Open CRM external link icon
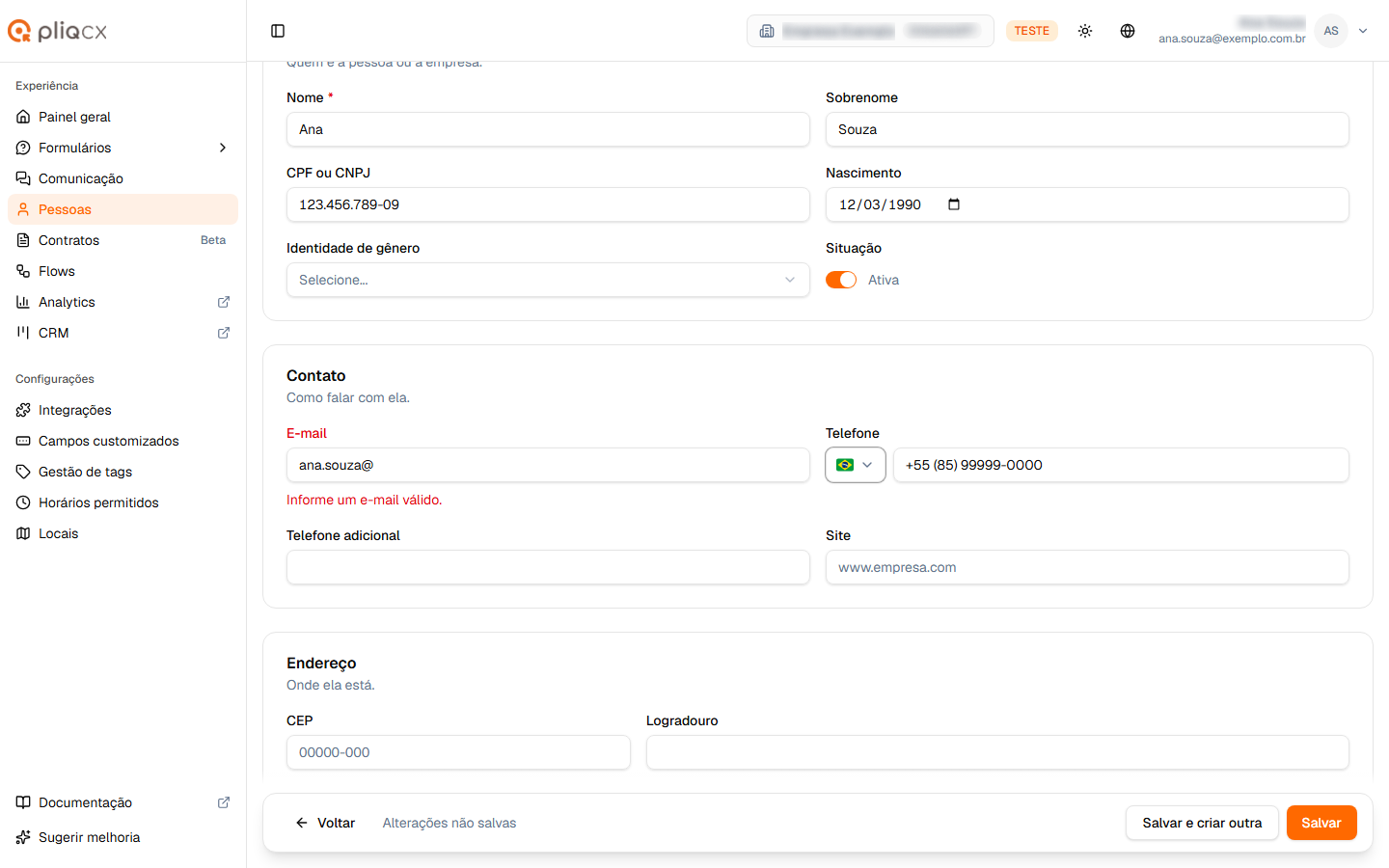This screenshot has height=868, width=1389. [224, 333]
